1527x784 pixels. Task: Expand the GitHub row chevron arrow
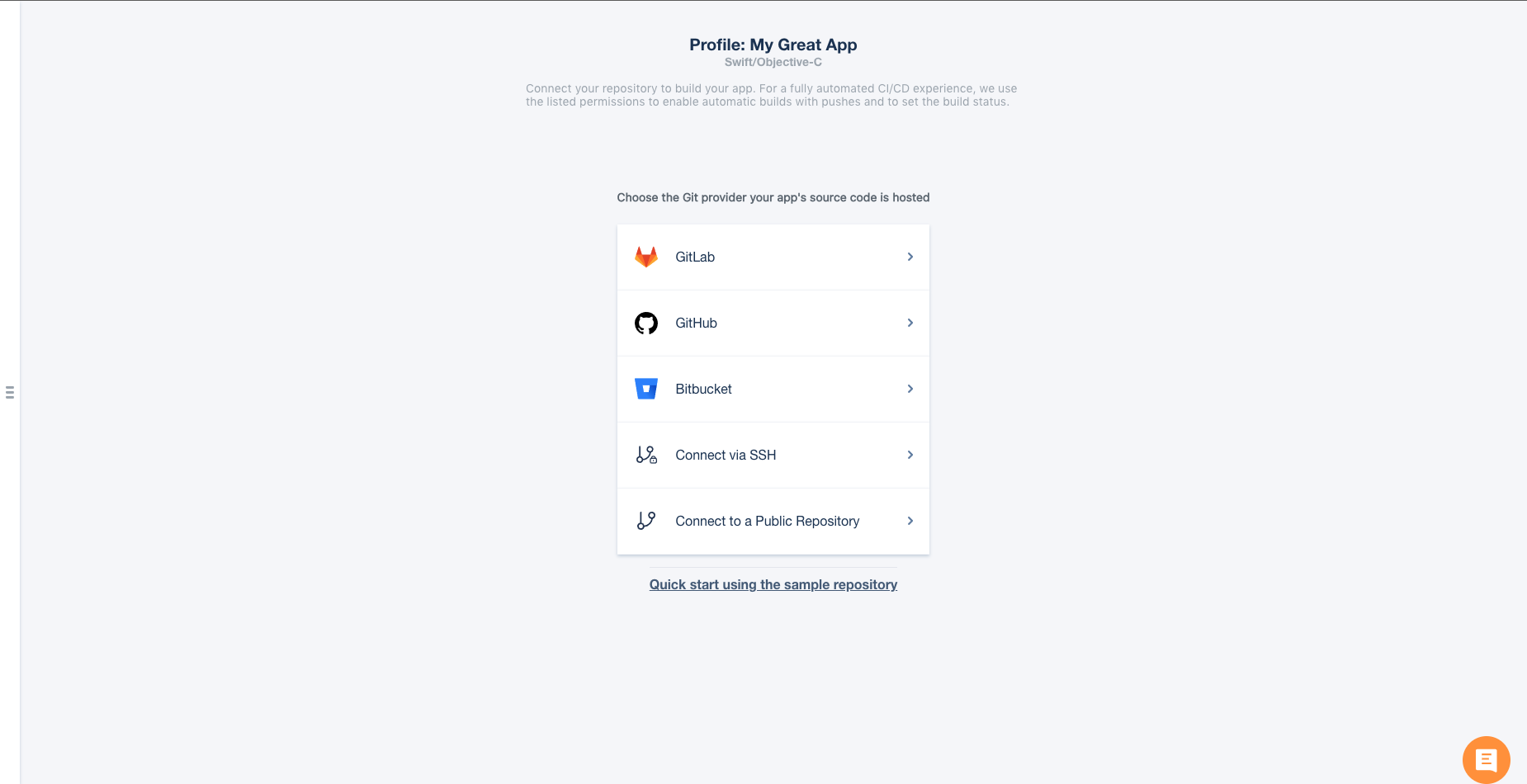[x=910, y=323]
